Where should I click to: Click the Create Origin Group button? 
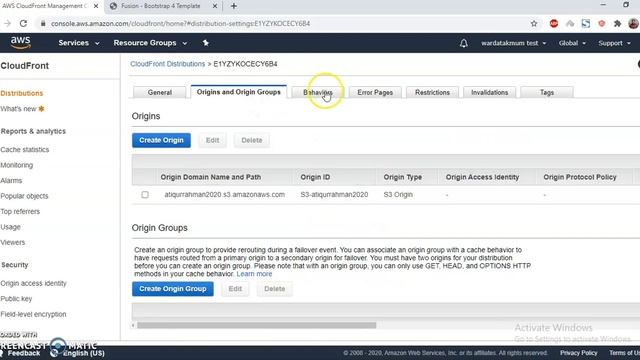point(173,289)
